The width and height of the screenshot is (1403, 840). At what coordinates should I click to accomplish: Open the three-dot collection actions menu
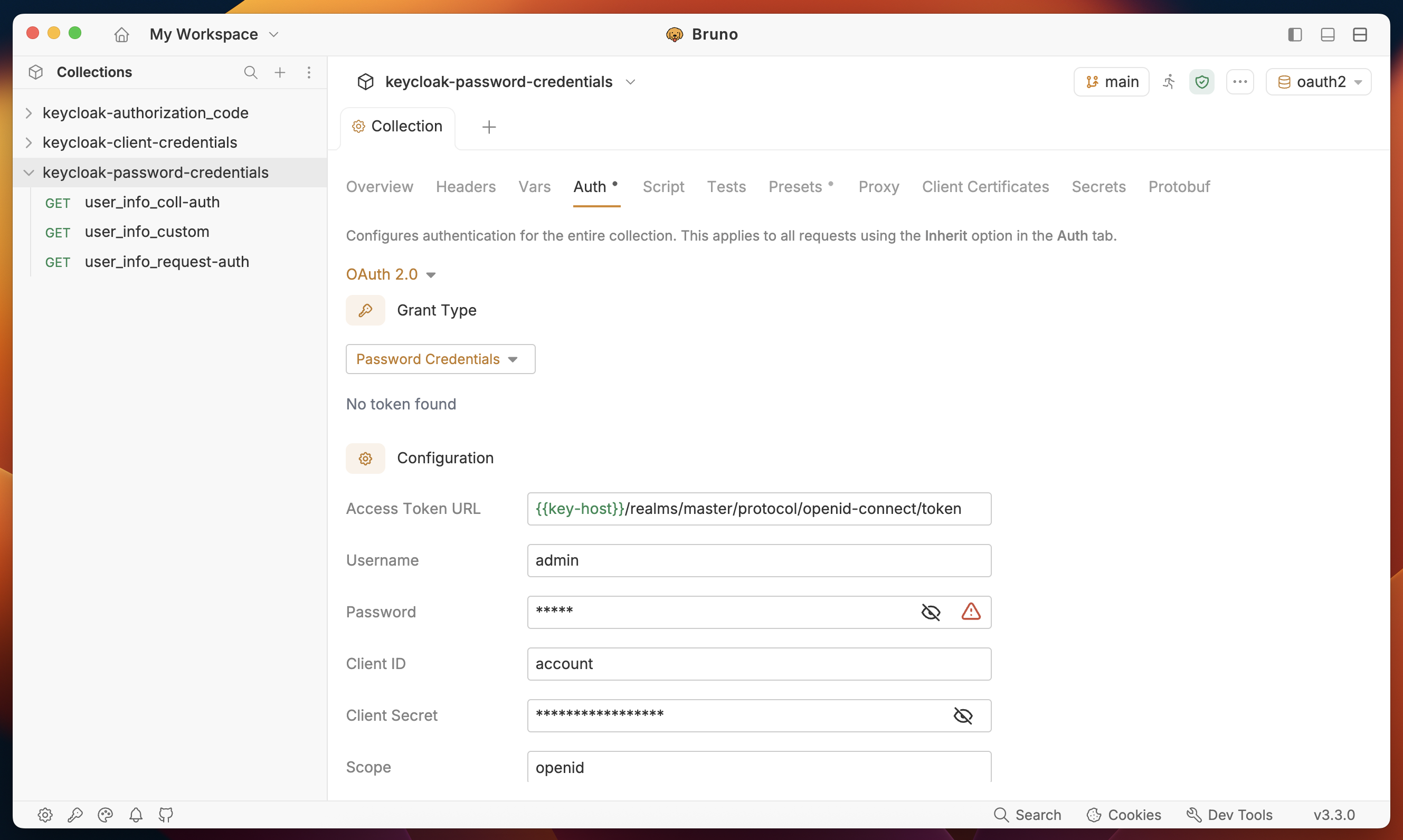pyautogui.click(x=1240, y=82)
